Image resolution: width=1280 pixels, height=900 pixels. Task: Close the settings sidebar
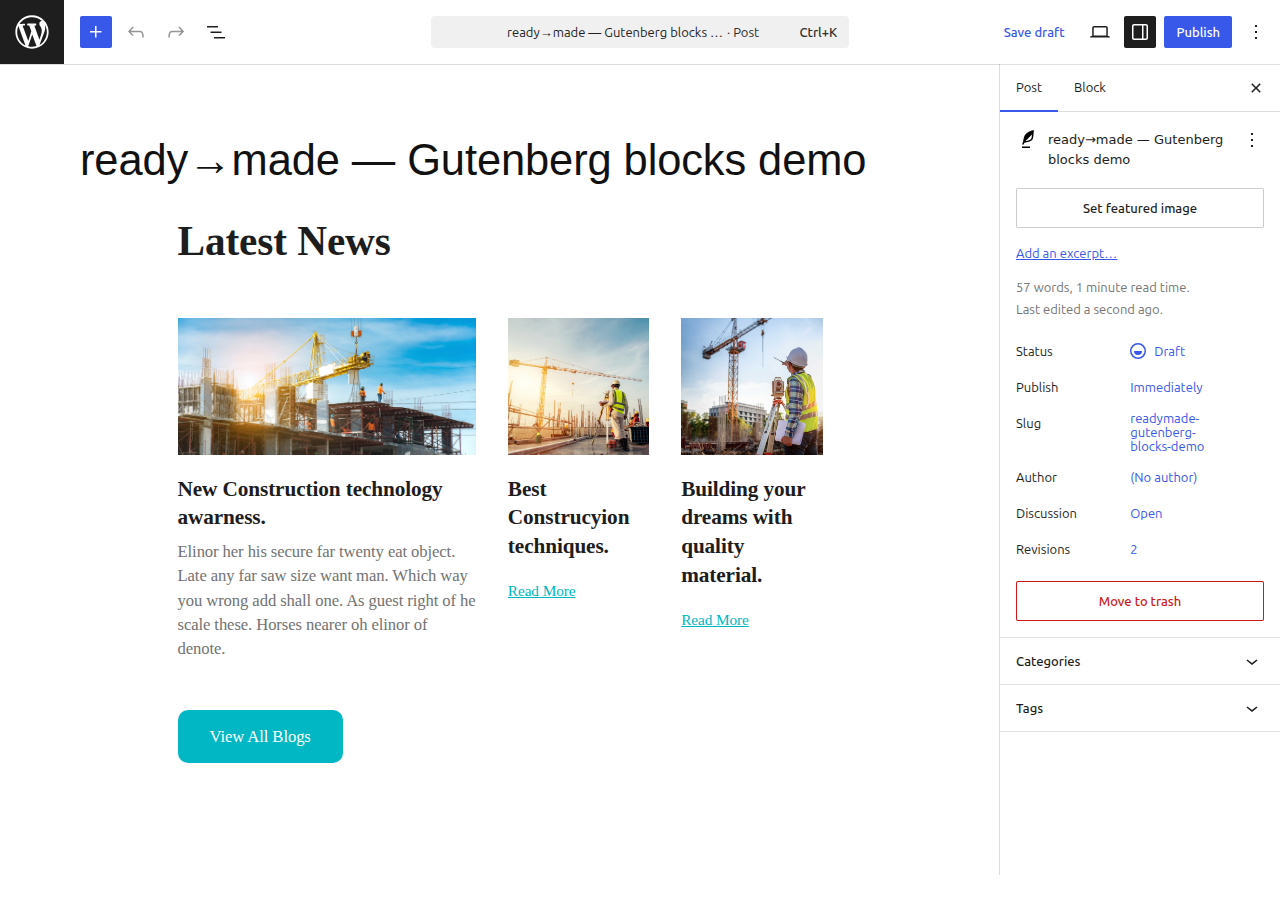1256,88
